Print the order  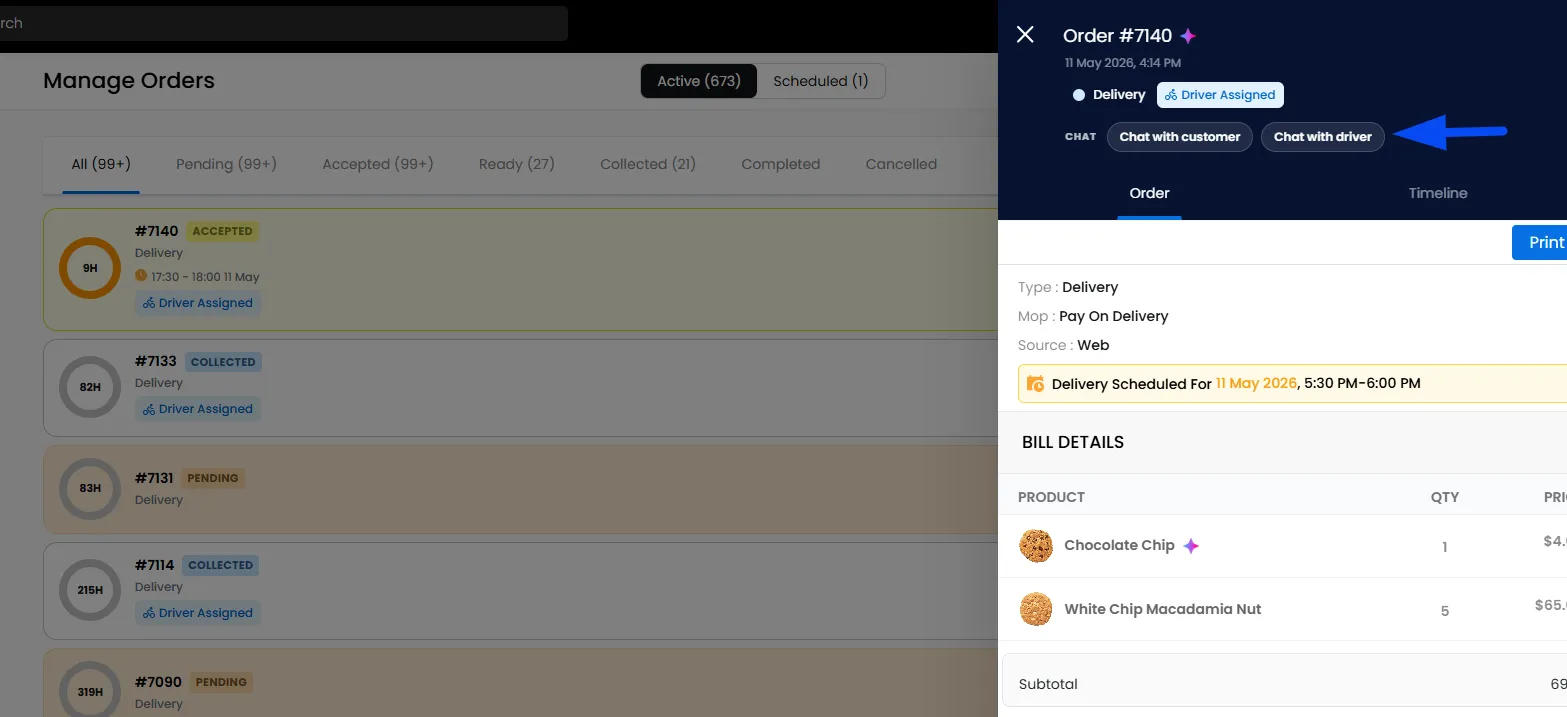tap(1540, 242)
